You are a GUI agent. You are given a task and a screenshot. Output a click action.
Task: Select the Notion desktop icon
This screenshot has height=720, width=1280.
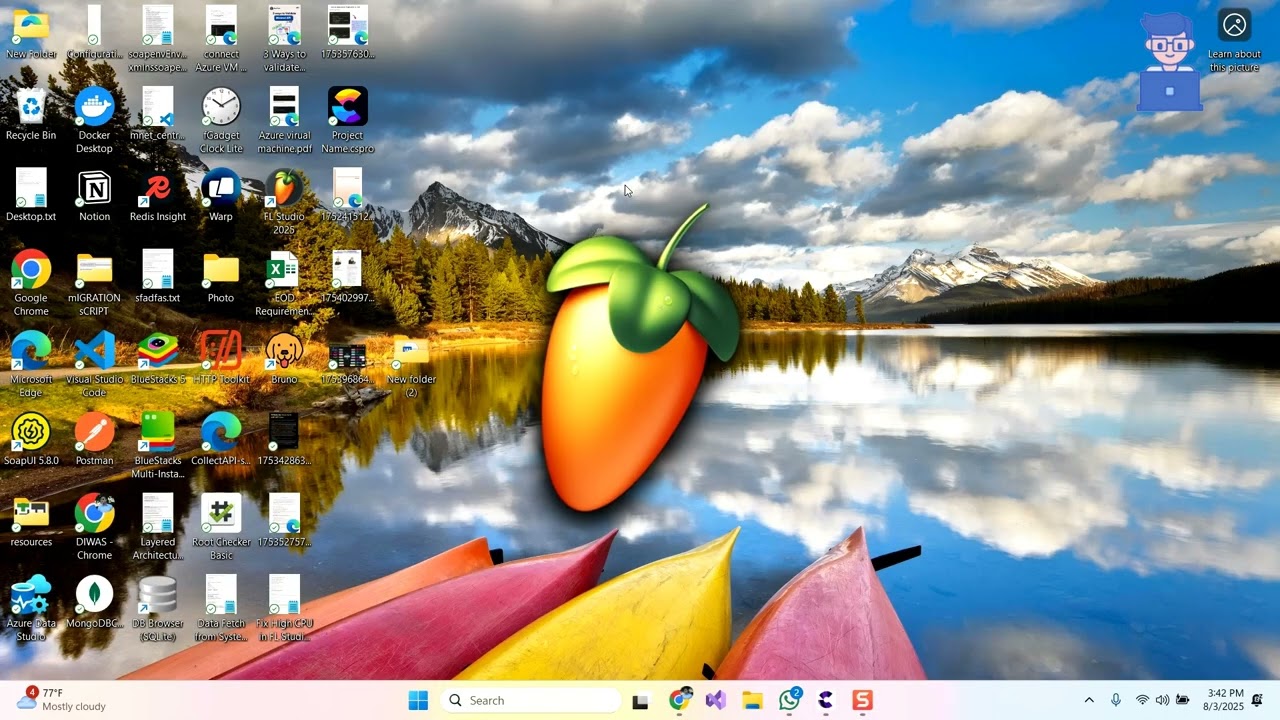click(x=94, y=188)
